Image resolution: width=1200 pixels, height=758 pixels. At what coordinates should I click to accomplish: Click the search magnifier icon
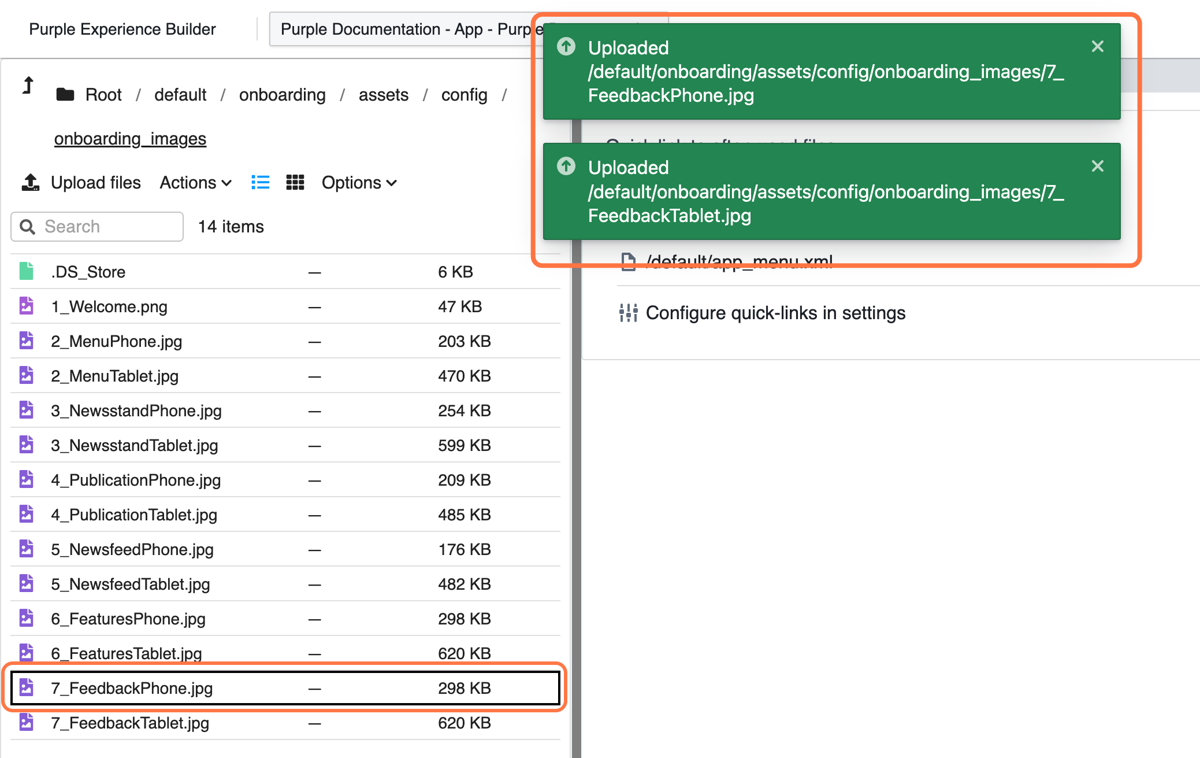(28, 227)
